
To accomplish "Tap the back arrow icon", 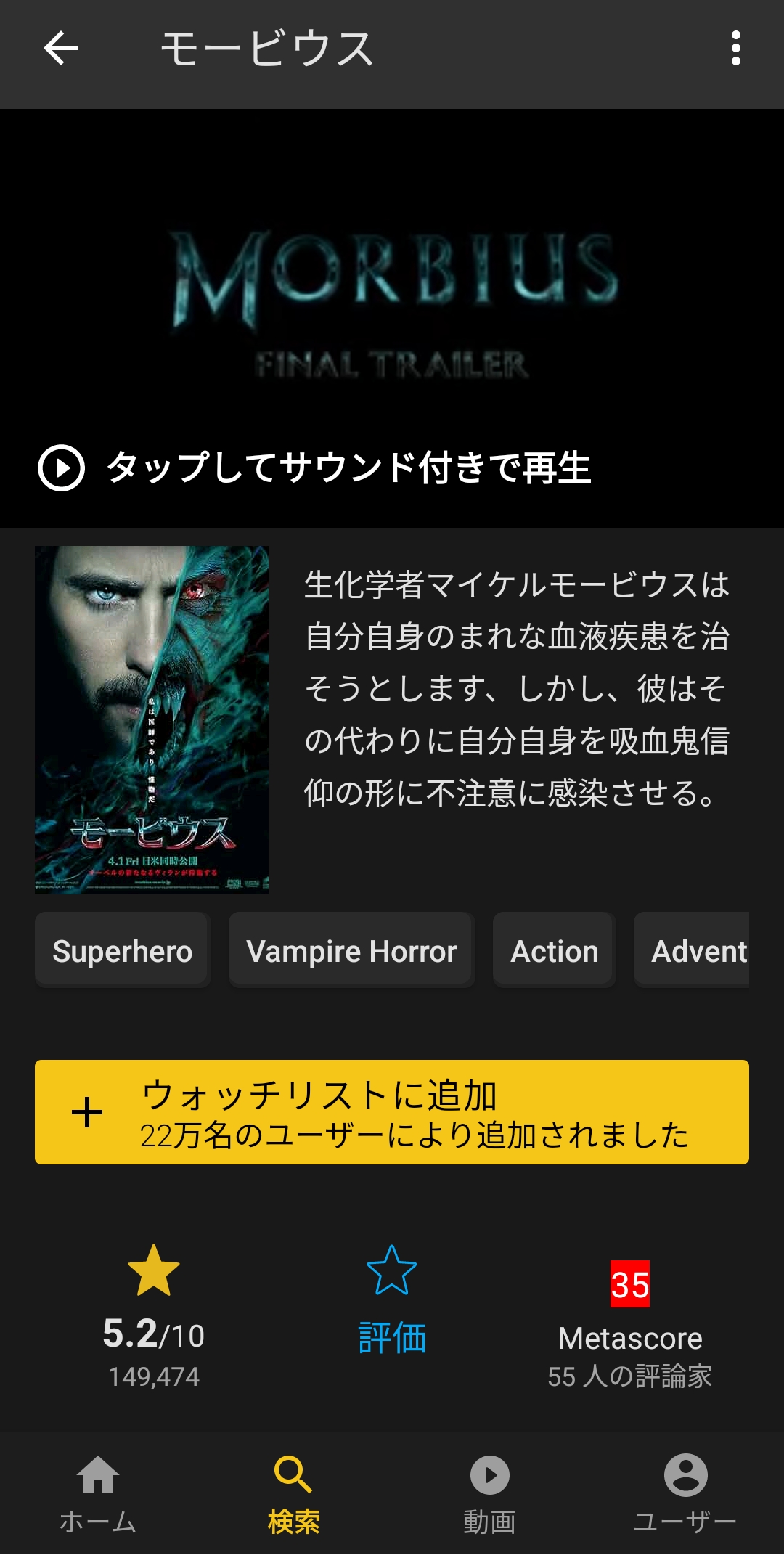I will (x=61, y=49).
